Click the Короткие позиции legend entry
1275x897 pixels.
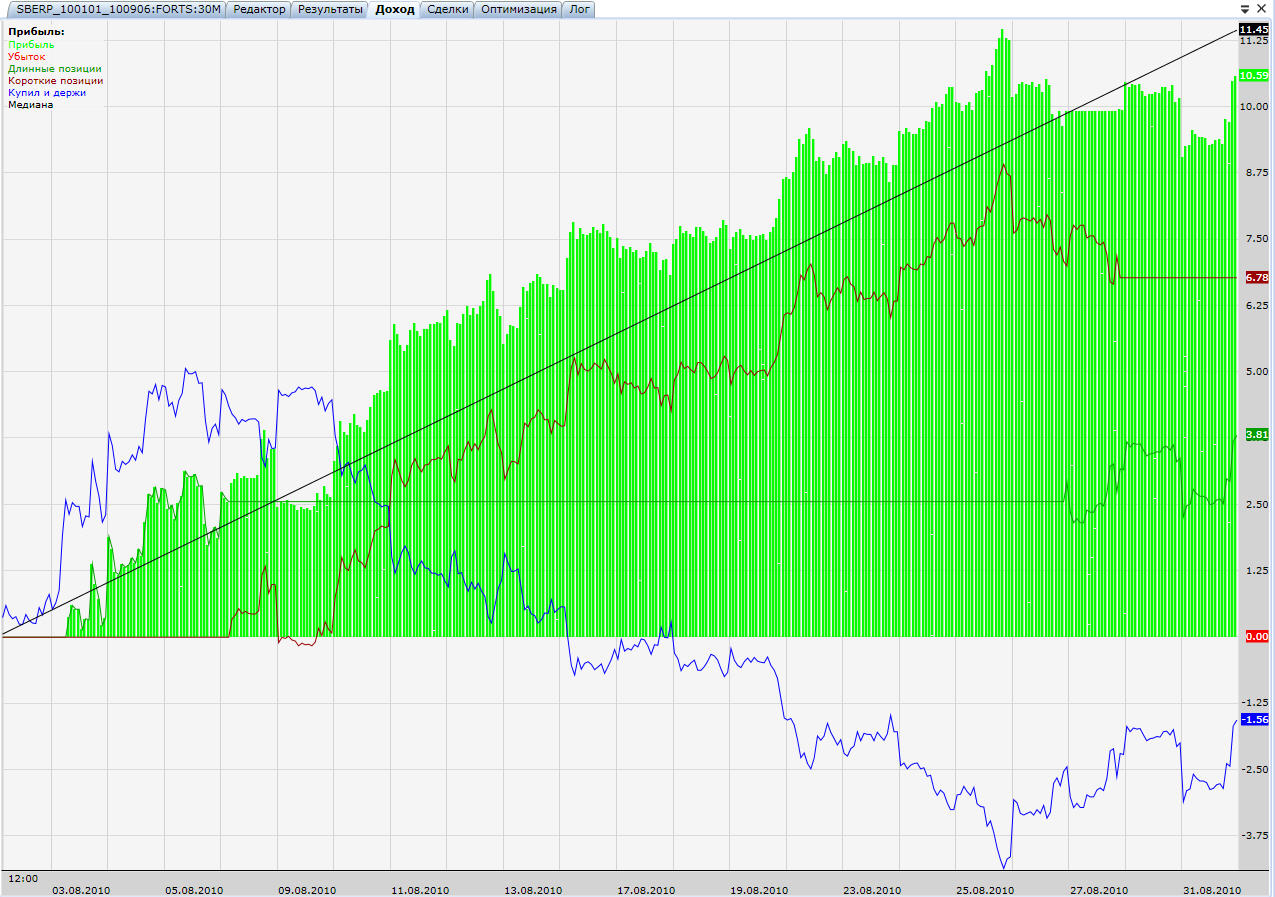55,81
